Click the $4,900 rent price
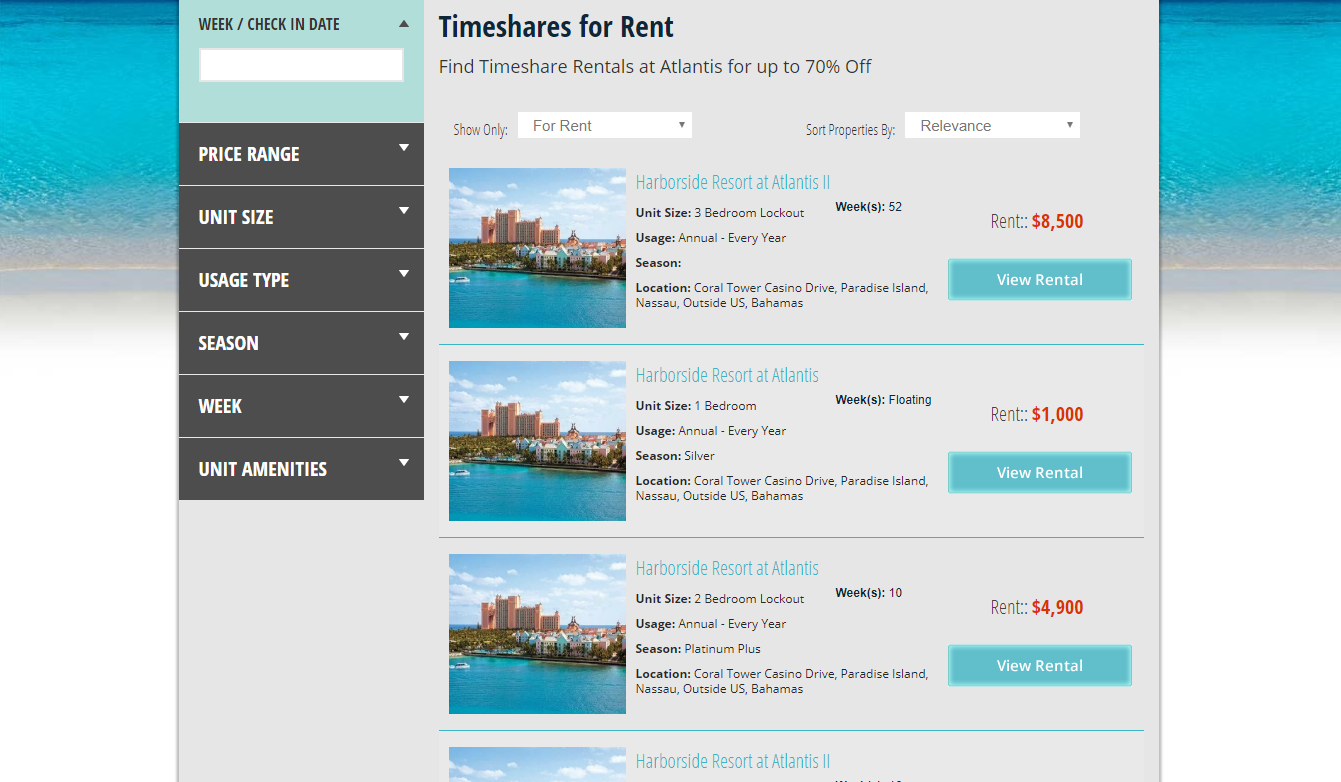The image size is (1341, 782). coord(1057,607)
